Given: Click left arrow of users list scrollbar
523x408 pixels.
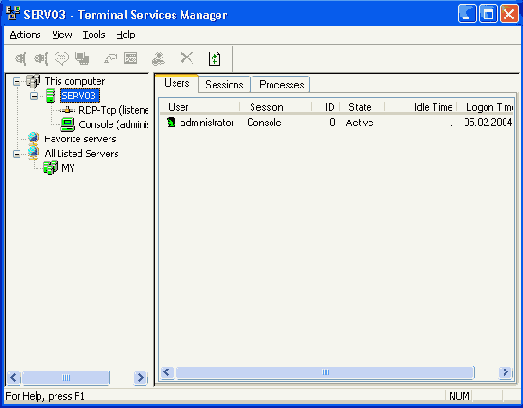Looking at the screenshot, I should 167,372.
